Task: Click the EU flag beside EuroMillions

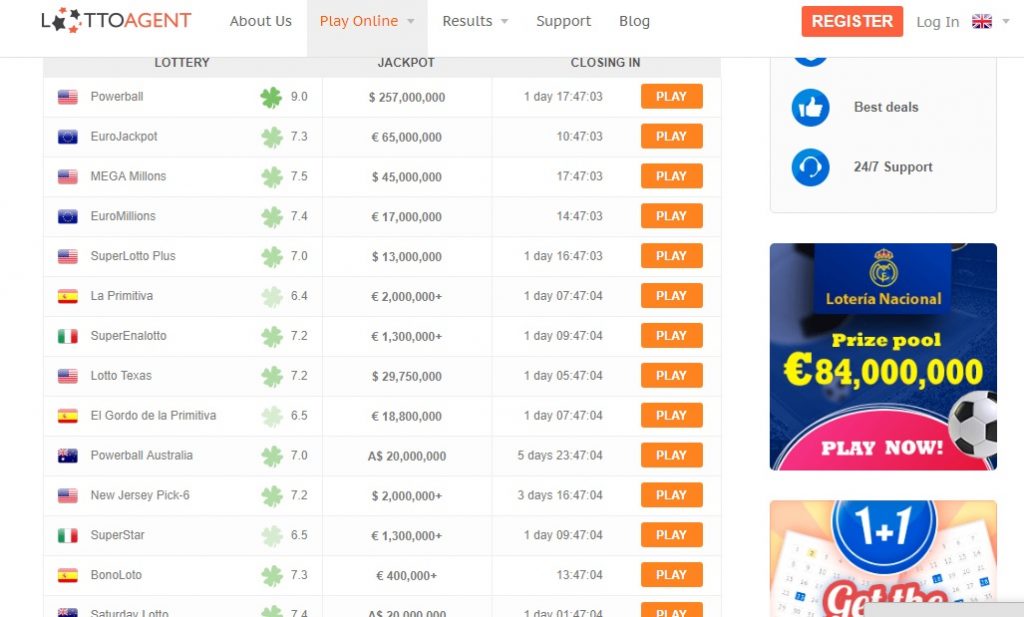Action: 67,217
